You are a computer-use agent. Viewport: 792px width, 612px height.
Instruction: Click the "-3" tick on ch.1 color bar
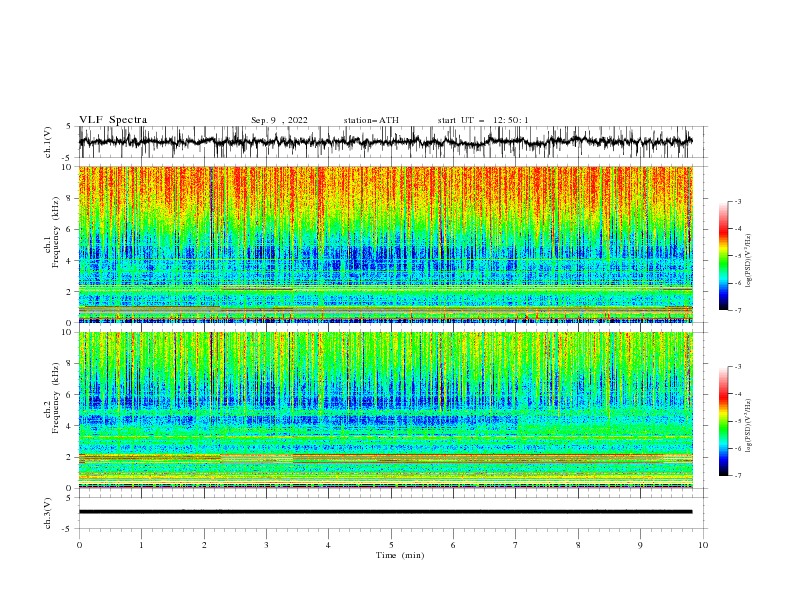pos(738,201)
